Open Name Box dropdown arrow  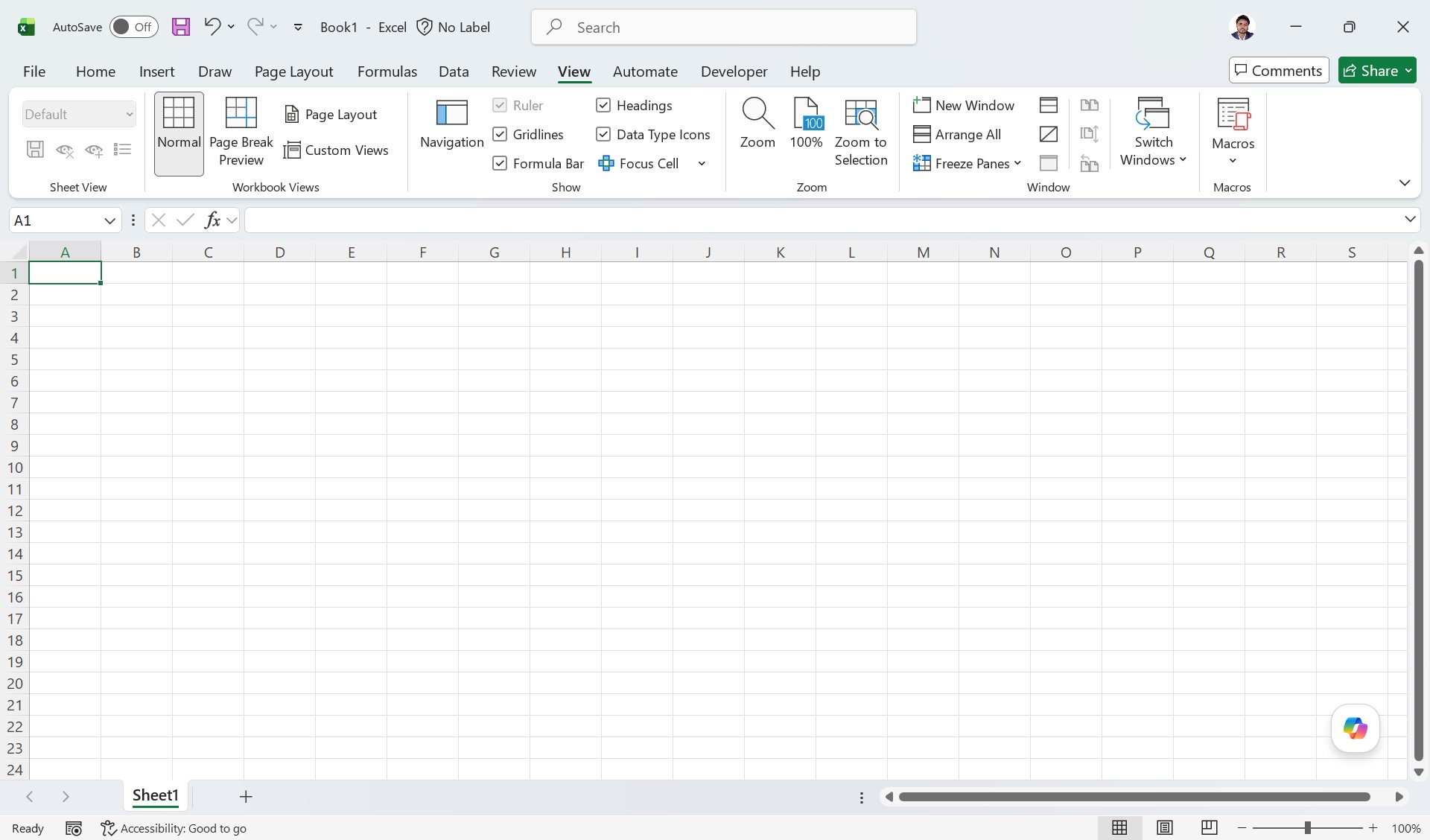pyautogui.click(x=109, y=220)
